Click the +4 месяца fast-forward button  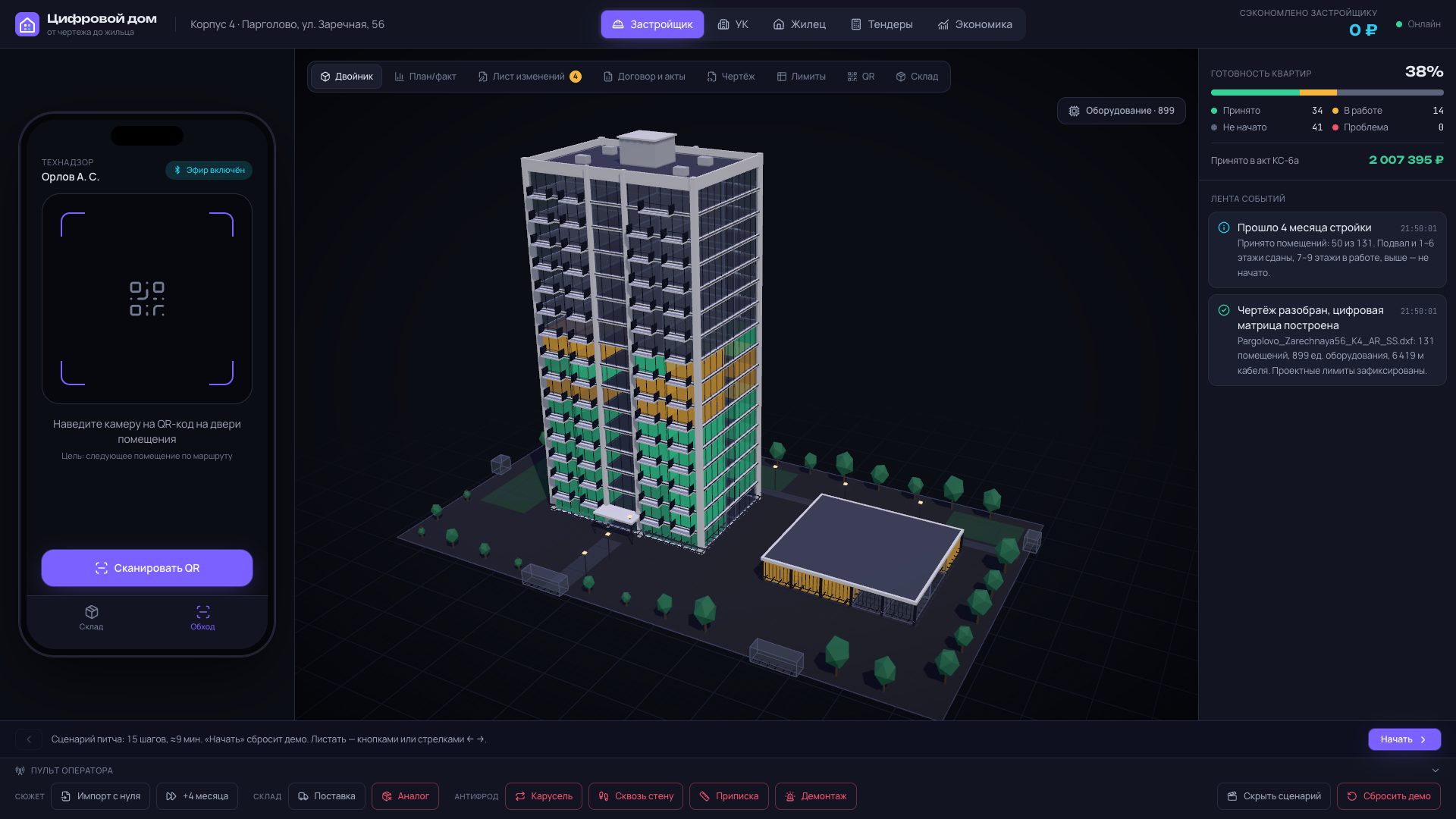197,796
